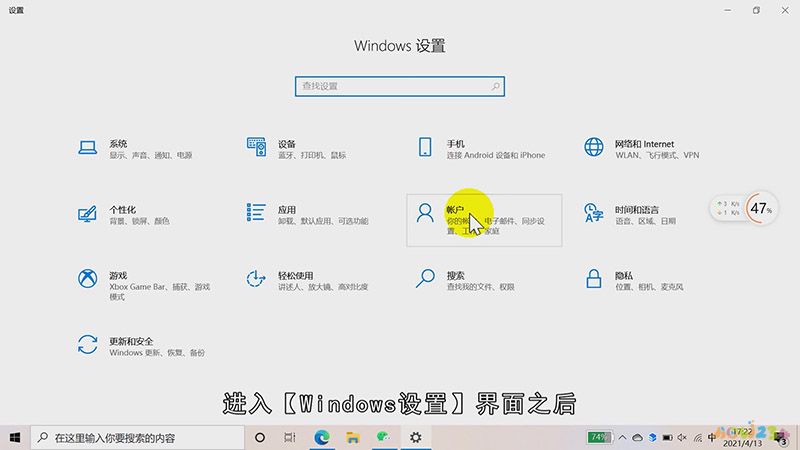Click the 连接 Android 设备和 iPhone text
800x450 pixels.
pos(496,155)
